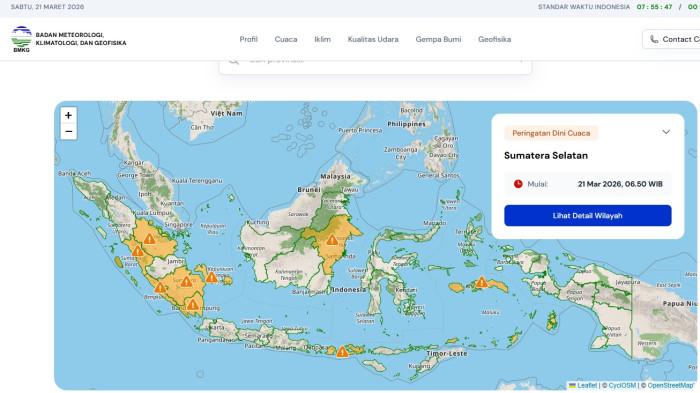Open the CyclOSM attribution link
The width and height of the screenshot is (700, 393).
[622, 385]
